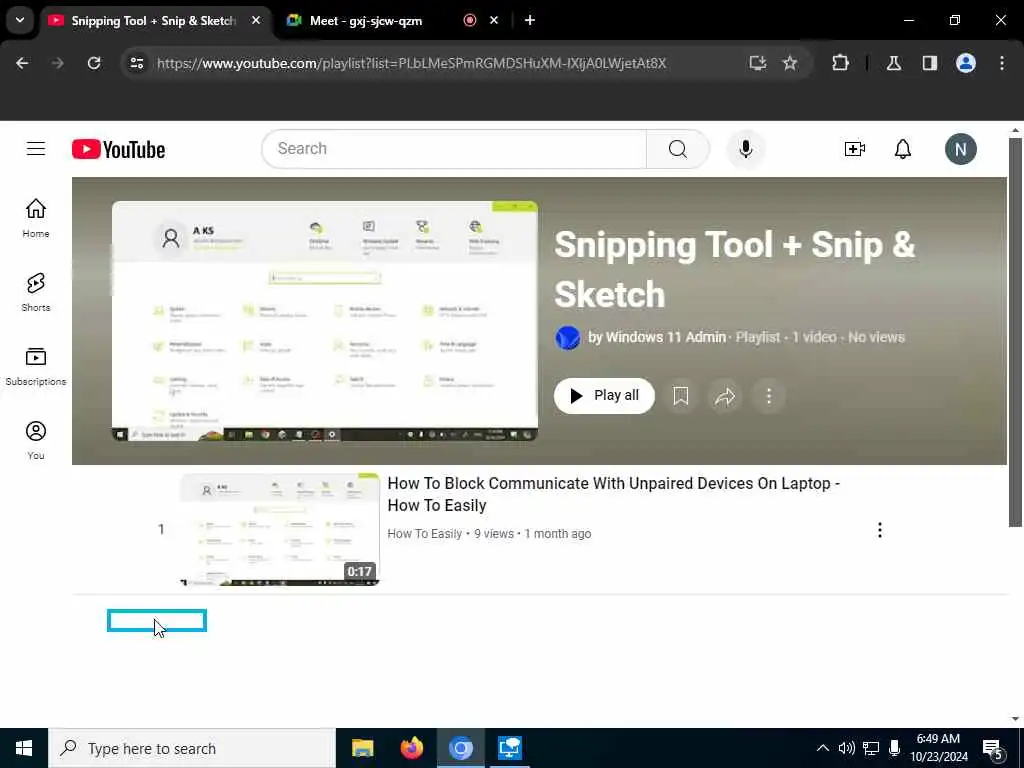
Task: Click the page vertical scrollbar
Action: tap(1015, 331)
